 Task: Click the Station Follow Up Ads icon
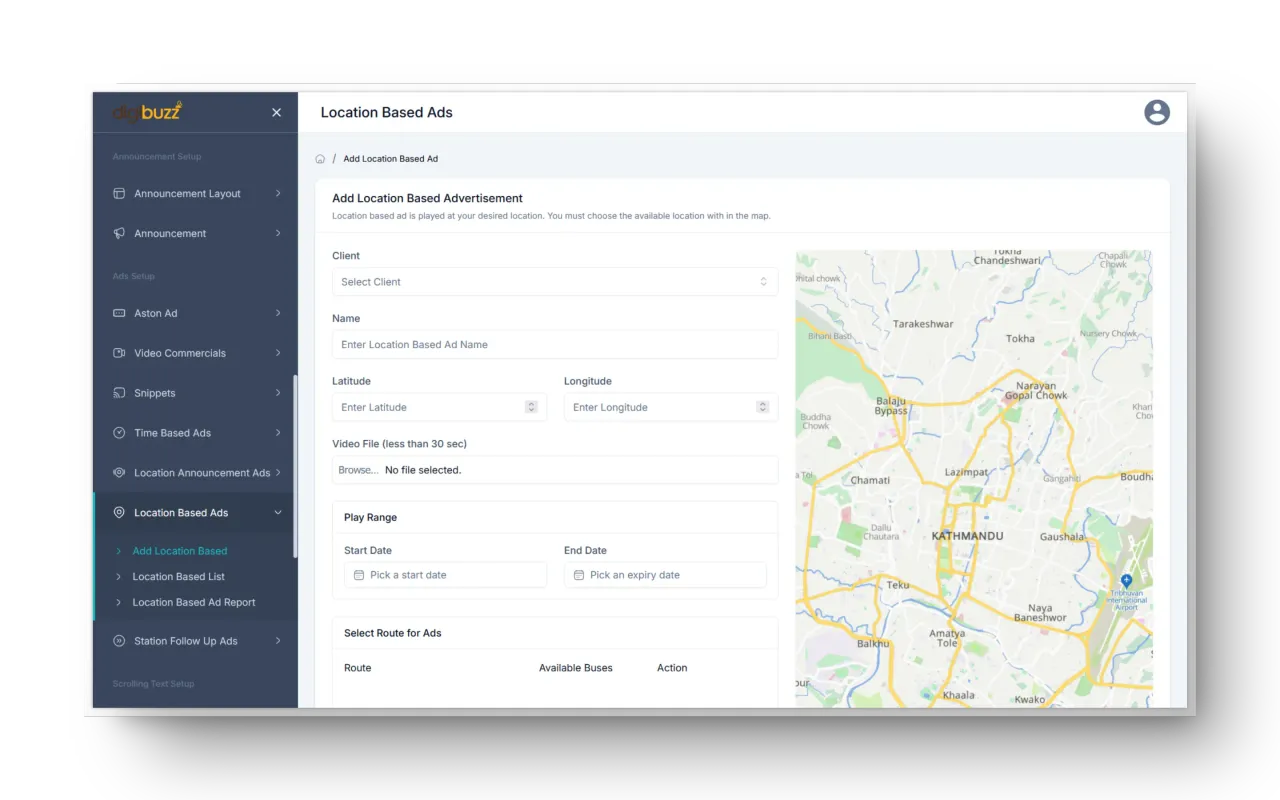(119, 641)
